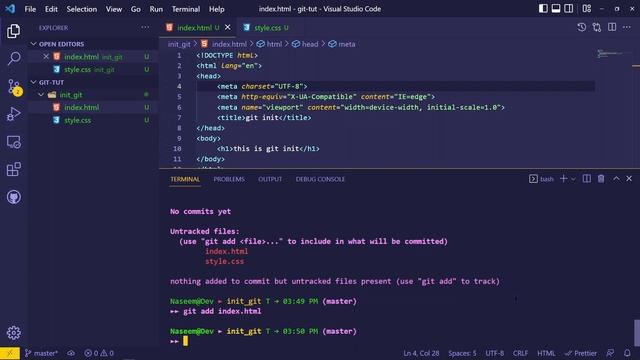Select the Terminal panel tab
Screen dimensions: 640x360
[185, 179]
